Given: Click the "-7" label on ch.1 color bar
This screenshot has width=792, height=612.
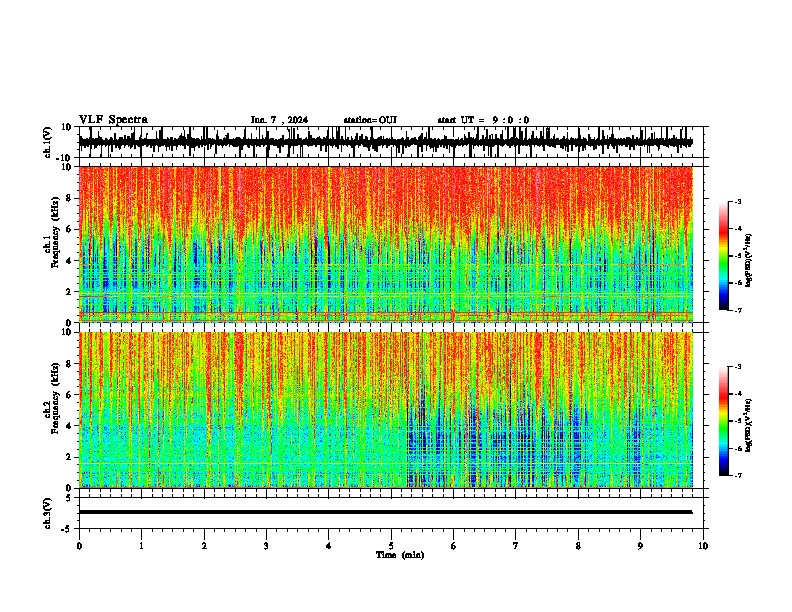Looking at the screenshot, I should (738, 310).
